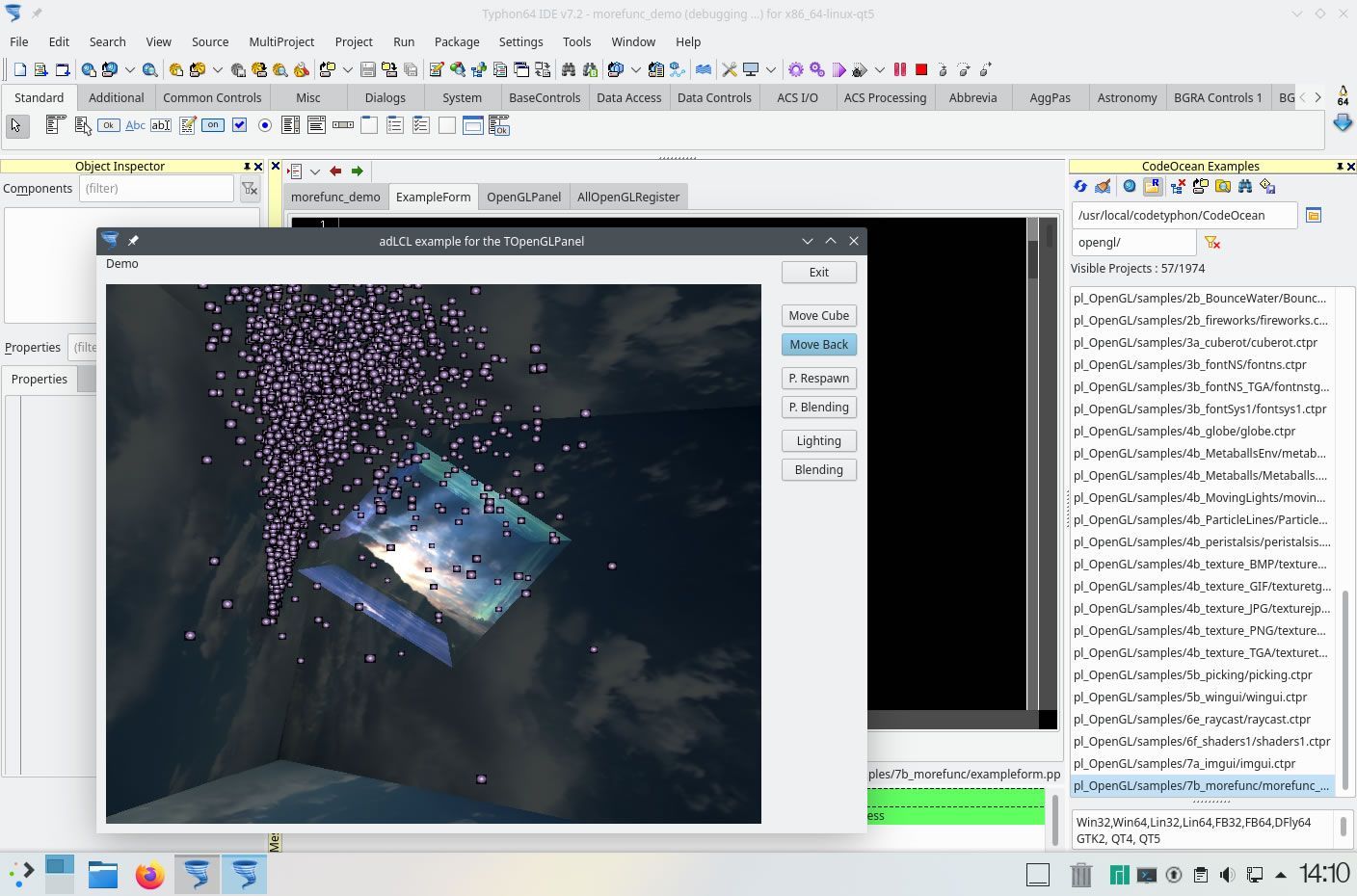1357x896 pixels.
Task: Select the TToggleBox 'on' palette component
Action: 213,125
